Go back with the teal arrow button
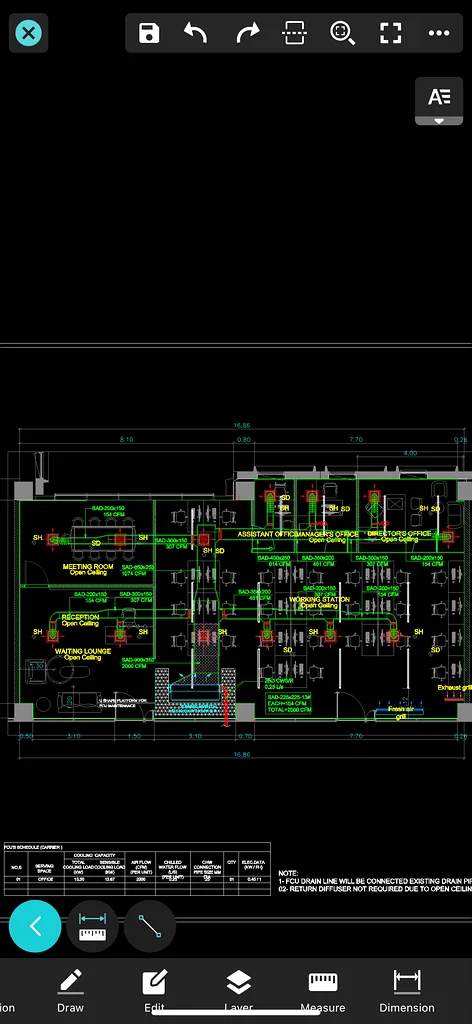 coord(35,925)
